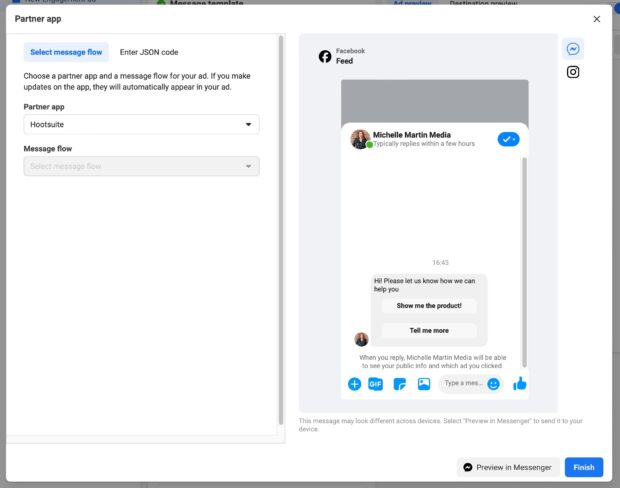This screenshot has height=488, width=620.
Task: Expand the Message flow dropdown
Action: (x=141, y=166)
